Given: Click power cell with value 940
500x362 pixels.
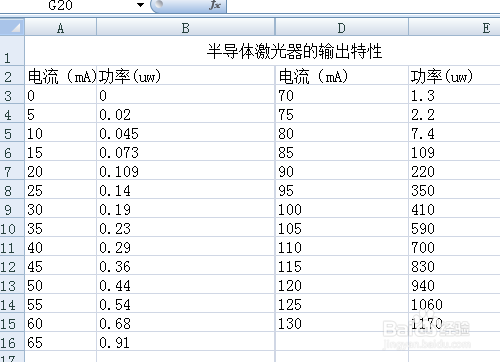Looking at the screenshot, I should click(454, 284).
